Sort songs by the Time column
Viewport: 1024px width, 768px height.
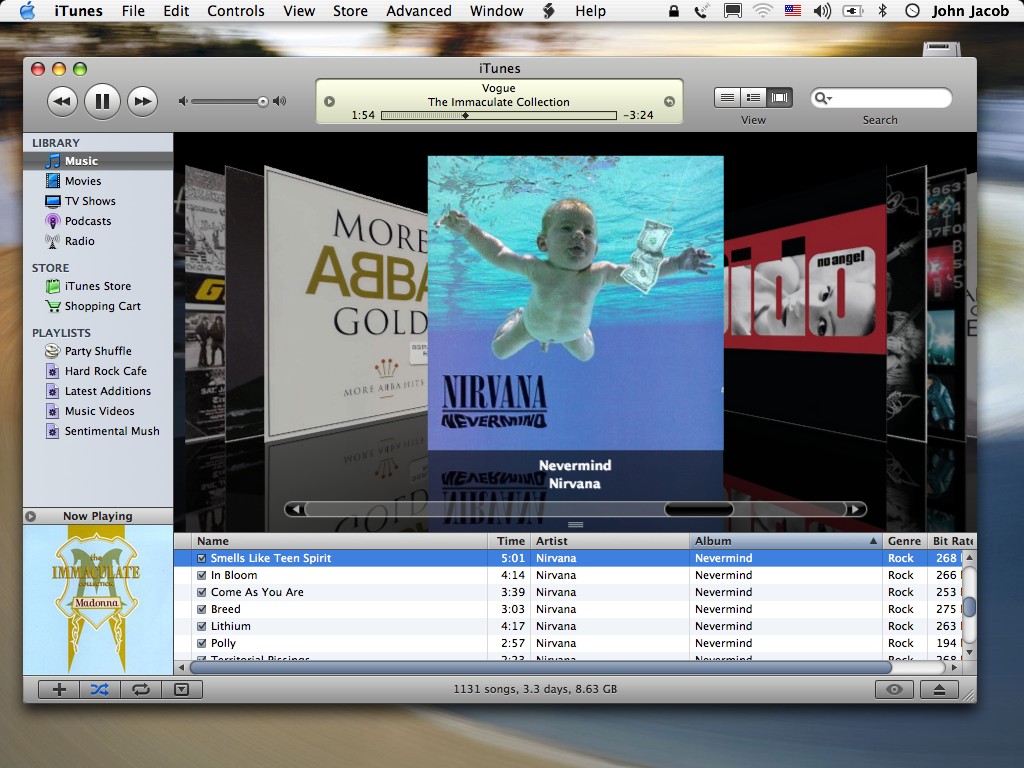(x=509, y=541)
